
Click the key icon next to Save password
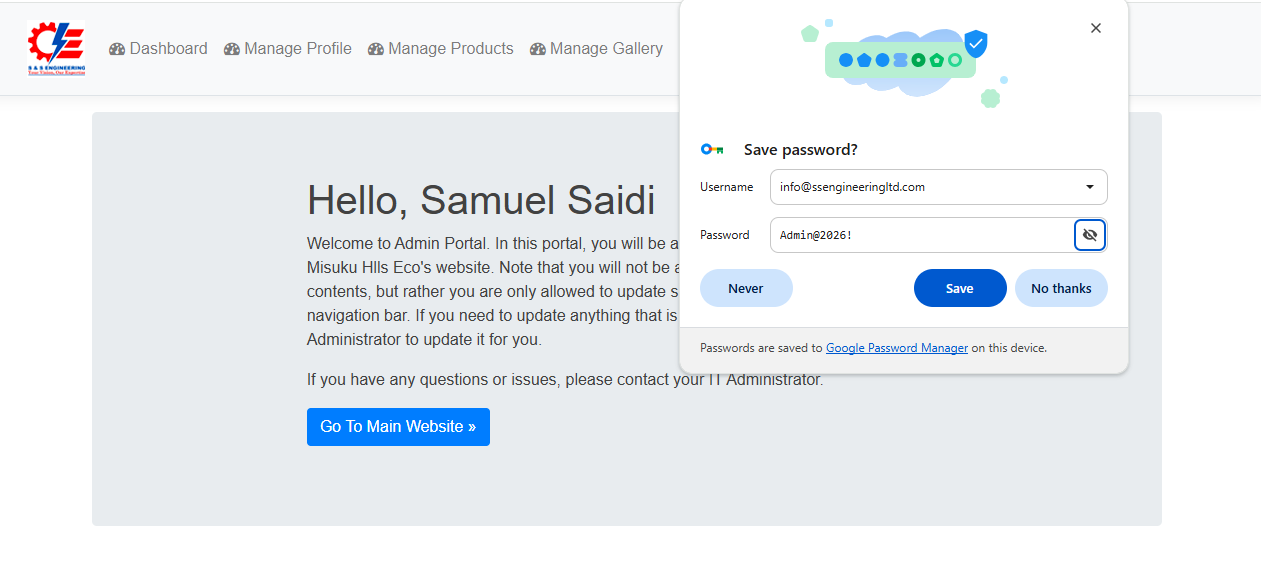pyautogui.click(x=712, y=149)
